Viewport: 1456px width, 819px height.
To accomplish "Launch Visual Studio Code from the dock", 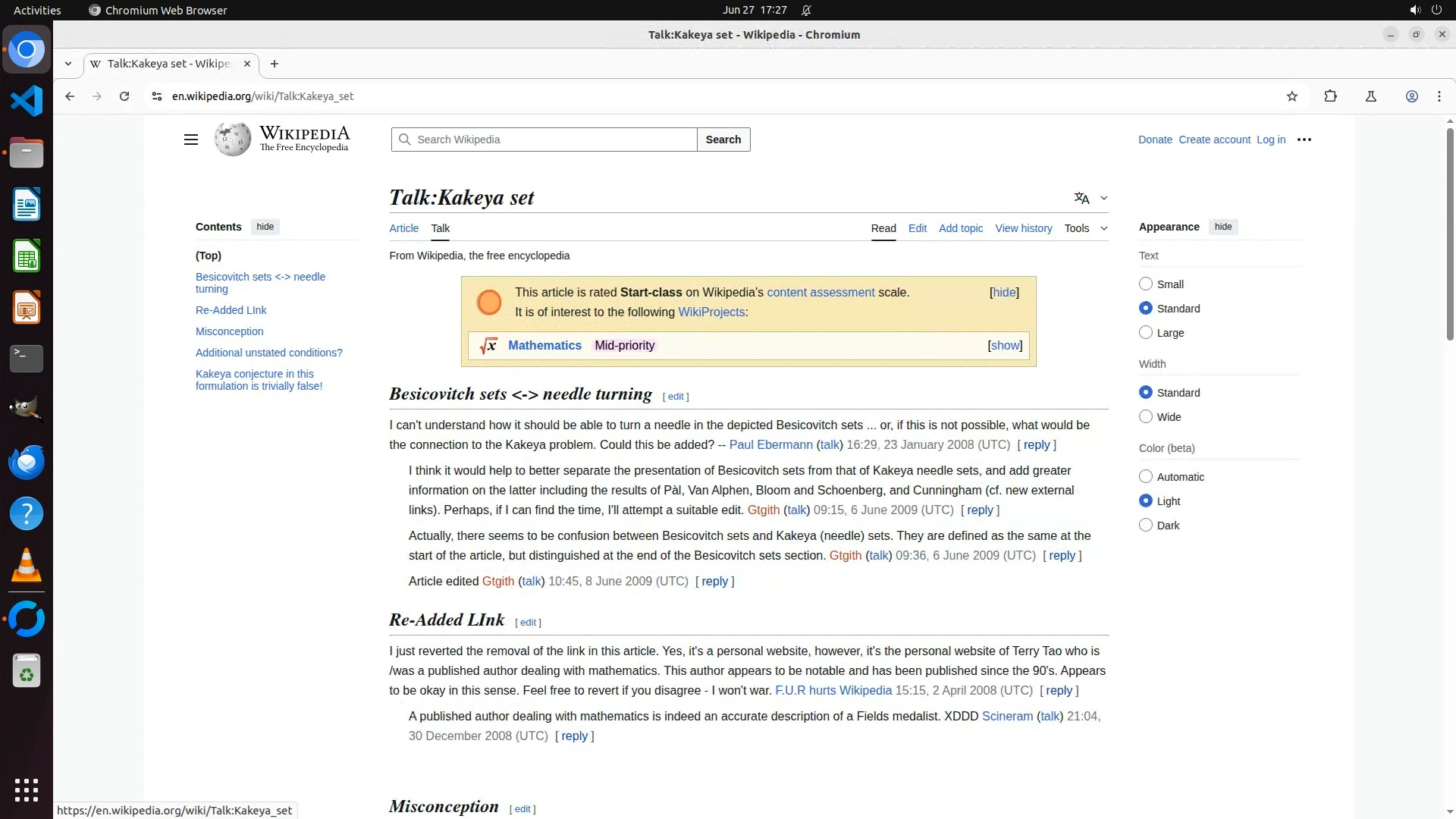I will point(27,101).
